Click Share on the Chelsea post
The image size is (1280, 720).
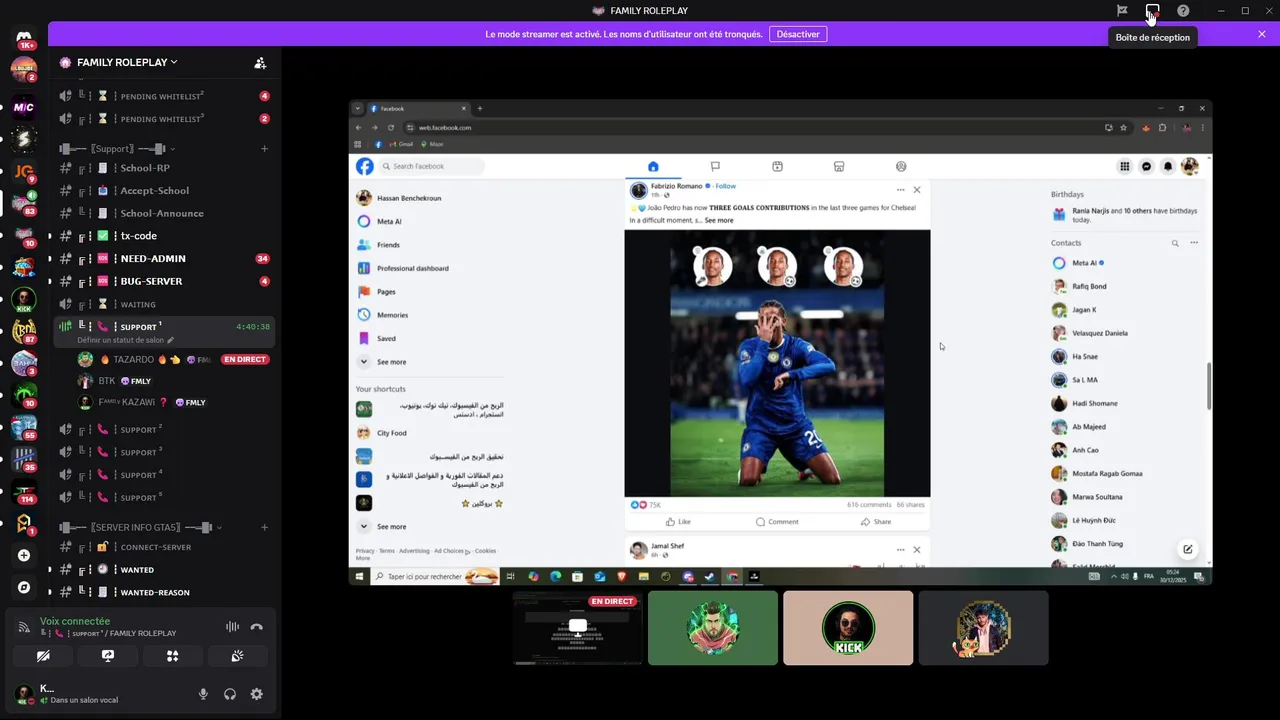pyautogui.click(x=876, y=522)
